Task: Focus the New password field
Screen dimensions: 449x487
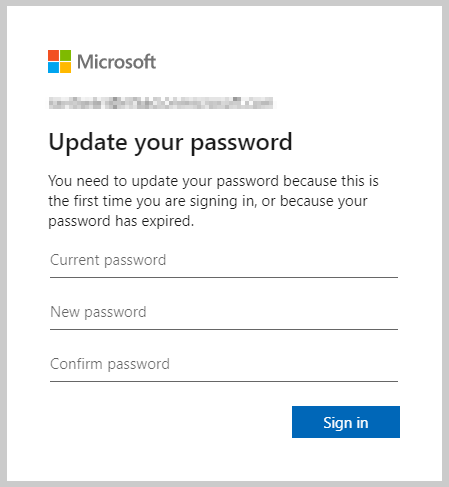Action: tap(224, 313)
